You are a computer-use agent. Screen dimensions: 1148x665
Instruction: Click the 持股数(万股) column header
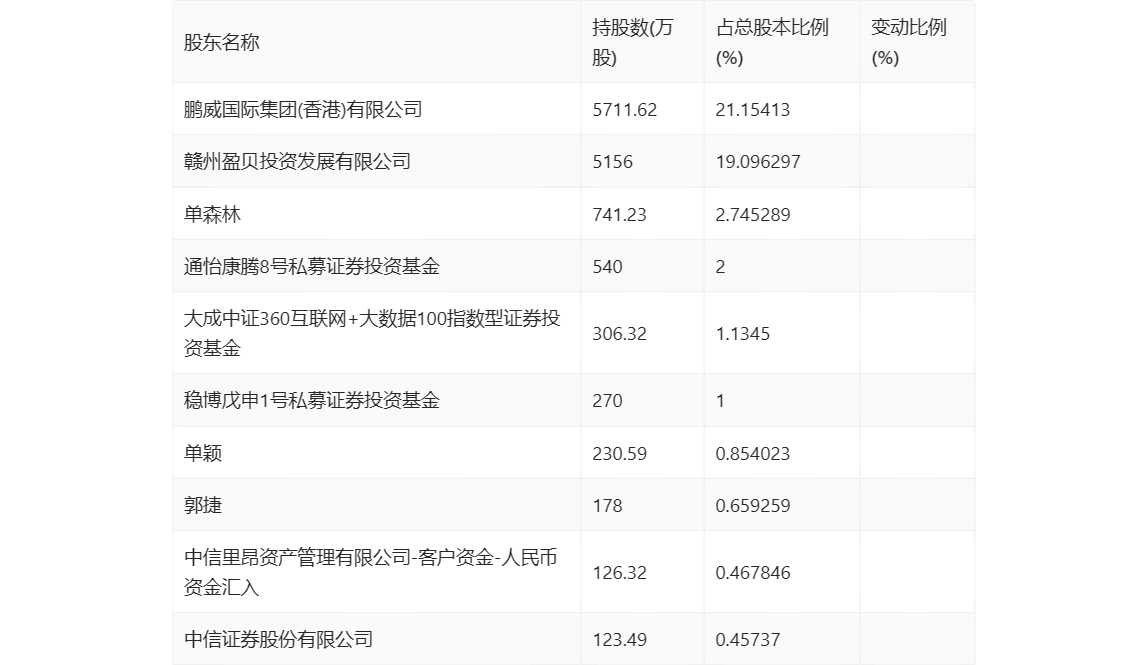pyautogui.click(x=633, y=42)
